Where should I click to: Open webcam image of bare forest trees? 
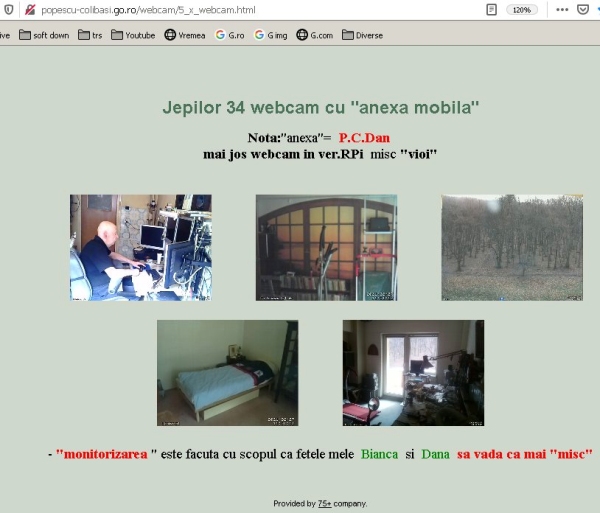pyautogui.click(x=512, y=247)
